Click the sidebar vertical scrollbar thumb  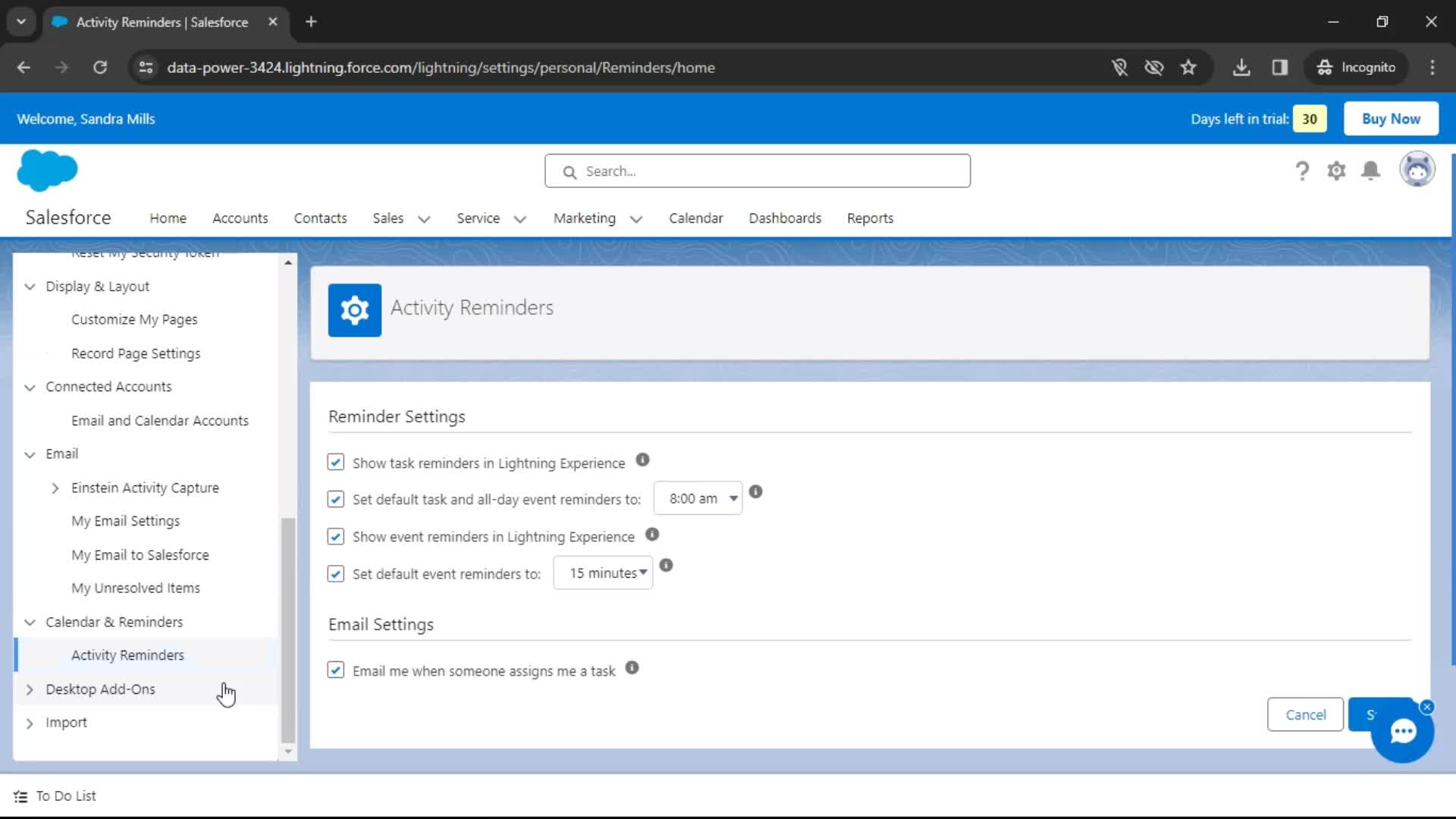[x=287, y=630]
